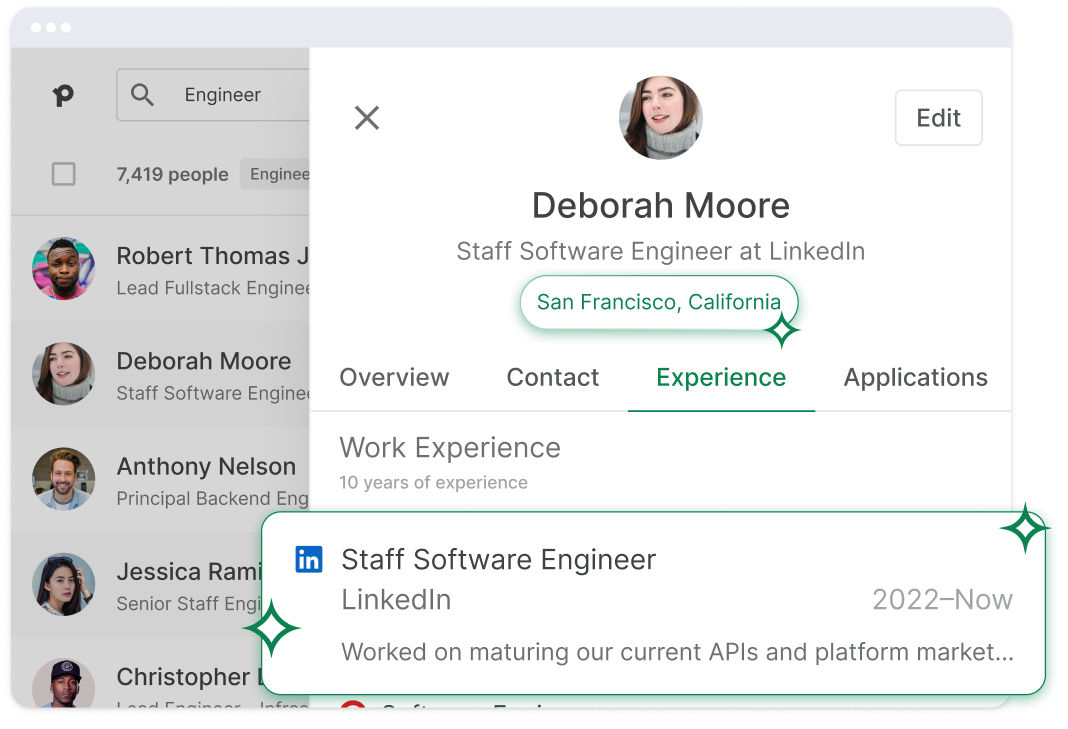
Task: Click the LinkedIn logo in experience card
Action: [309, 559]
